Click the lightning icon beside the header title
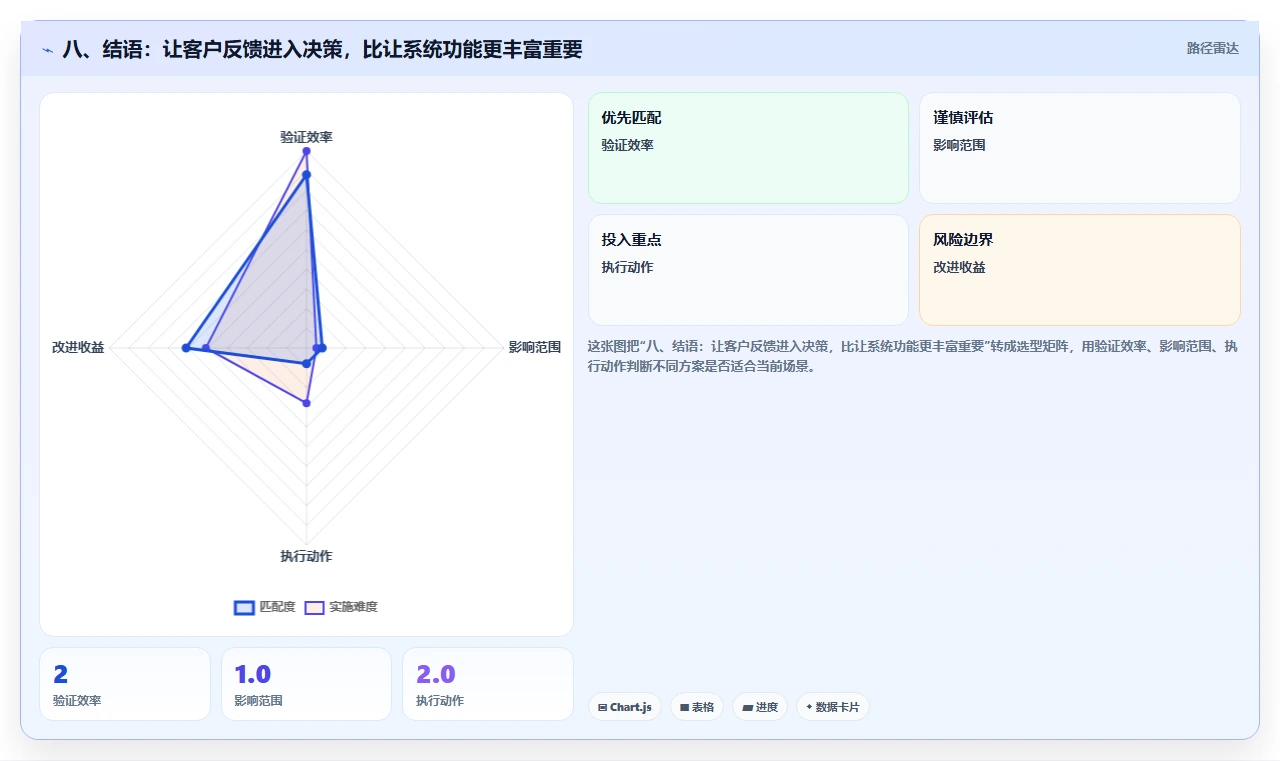Viewport: 1280px width, 761px height. pyautogui.click(x=48, y=50)
